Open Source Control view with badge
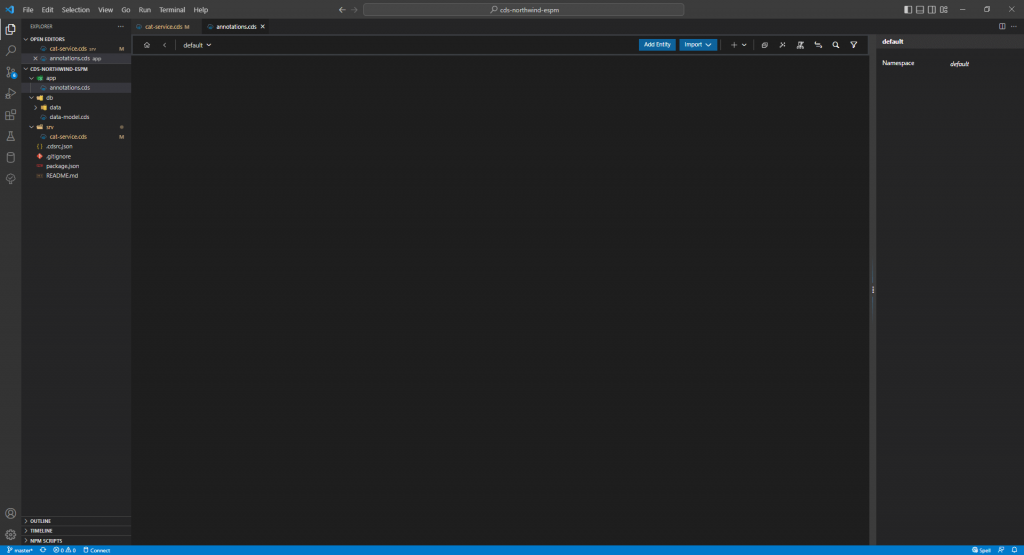The image size is (1024, 555). (x=10, y=72)
